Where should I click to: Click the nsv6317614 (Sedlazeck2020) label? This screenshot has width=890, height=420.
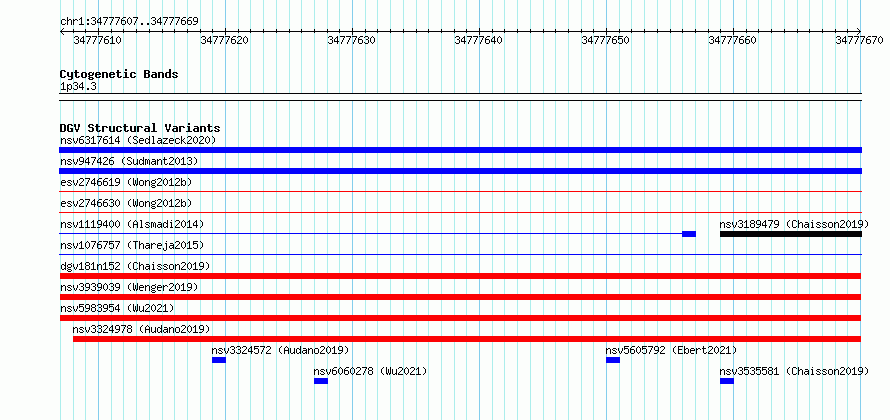(138, 140)
